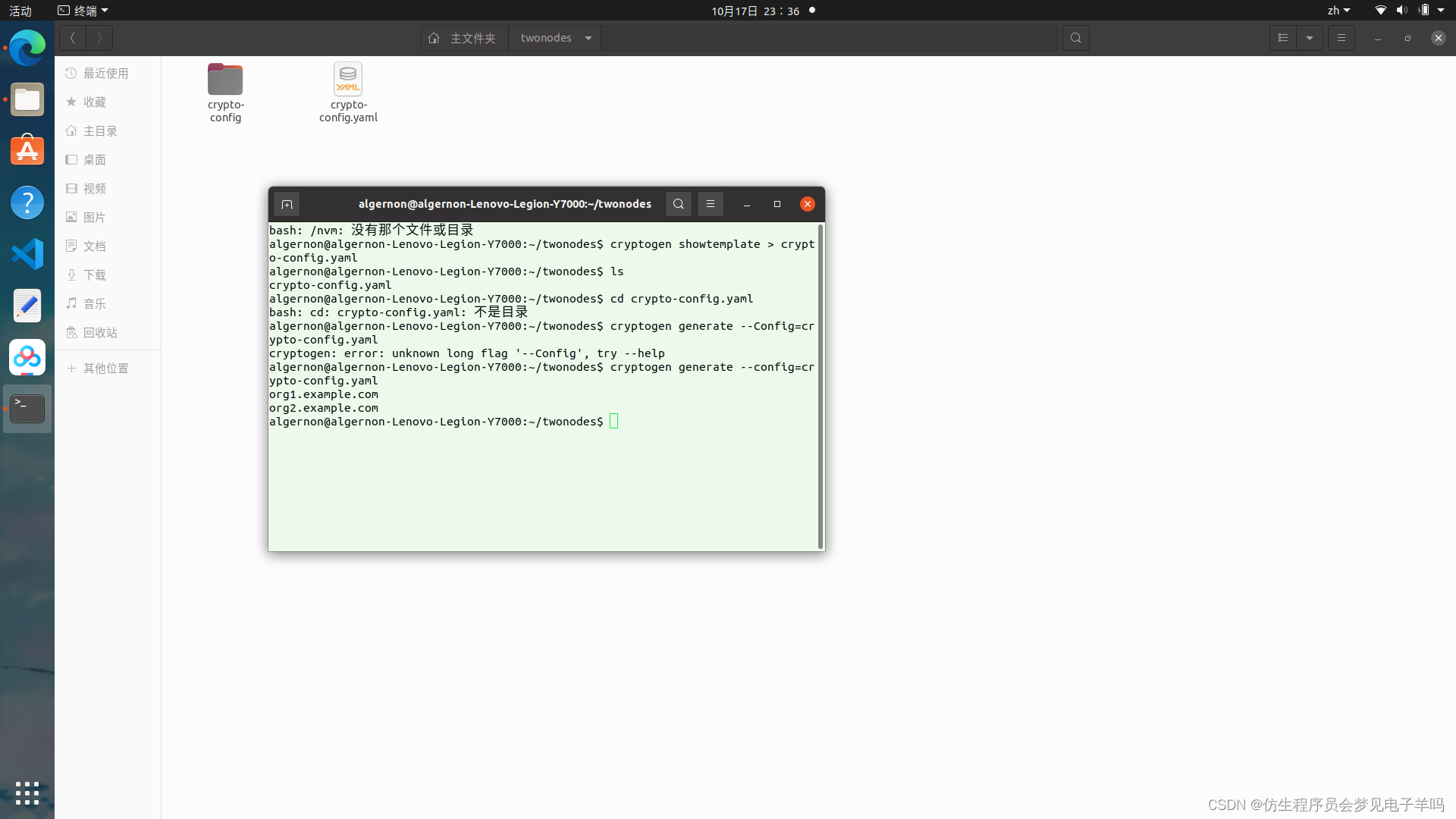
Task: Open the terminal hamburger menu
Action: tap(711, 204)
